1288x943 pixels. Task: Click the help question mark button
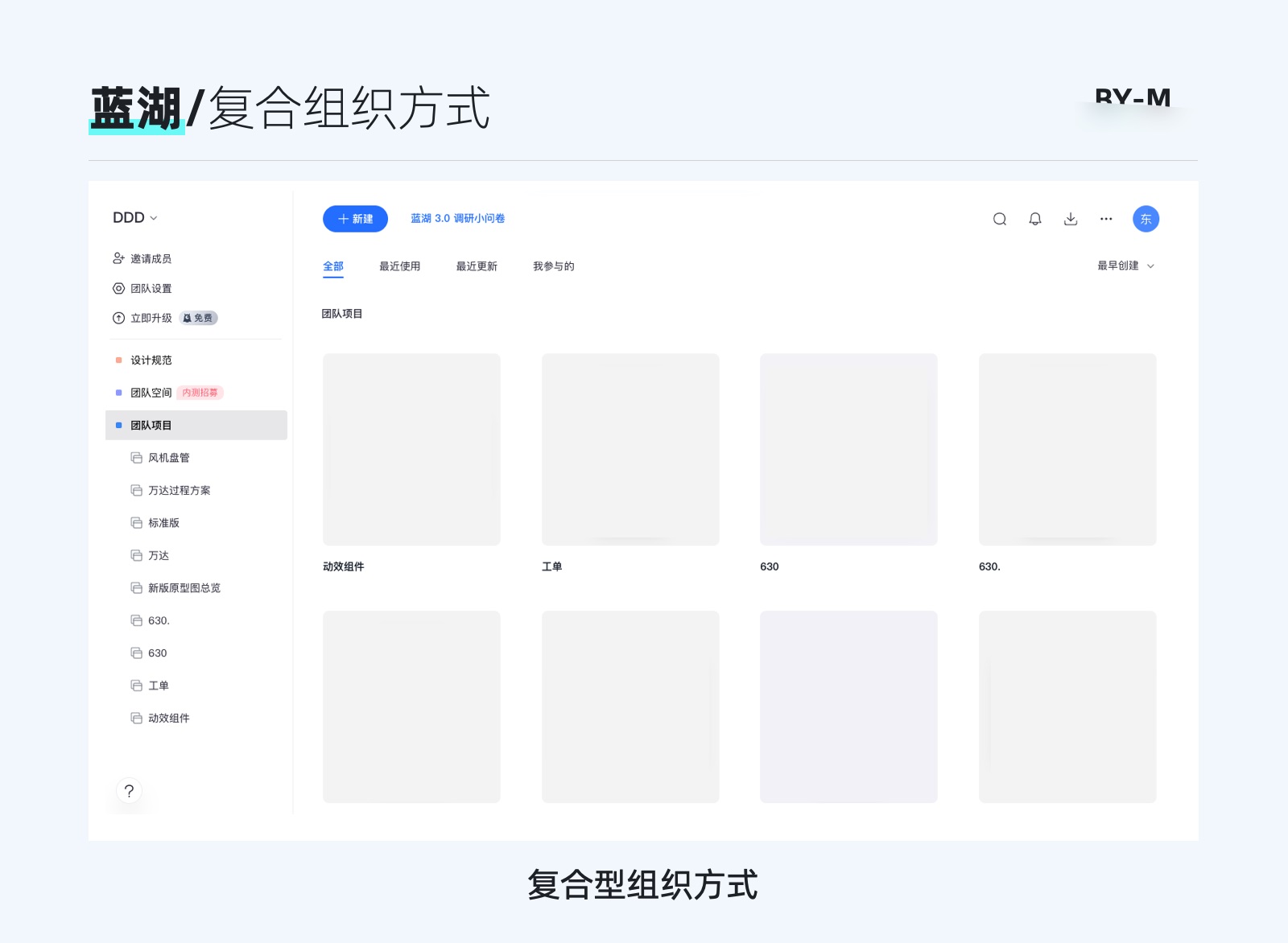coord(129,791)
